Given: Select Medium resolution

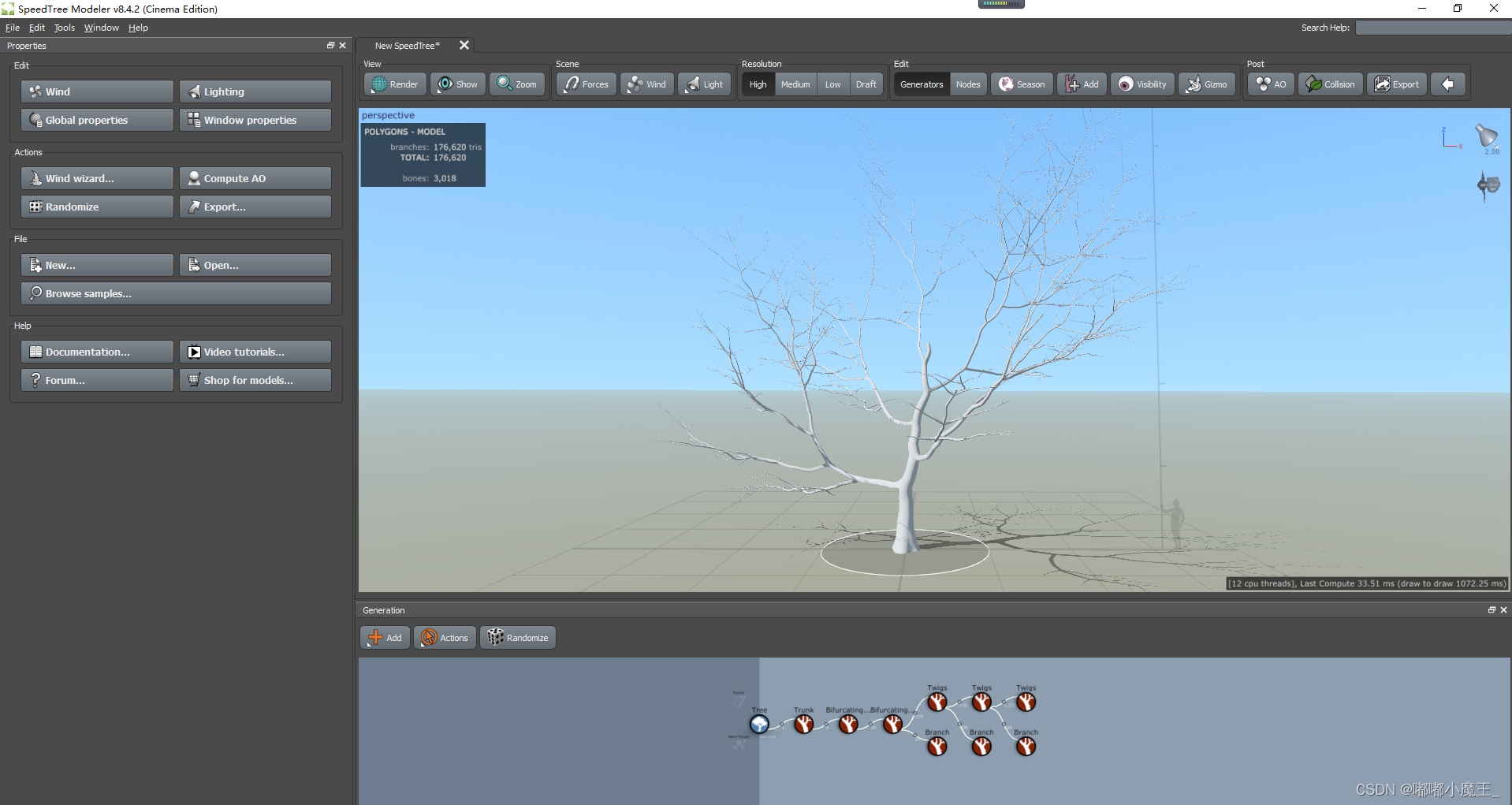Looking at the screenshot, I should [x=795, y=84].
